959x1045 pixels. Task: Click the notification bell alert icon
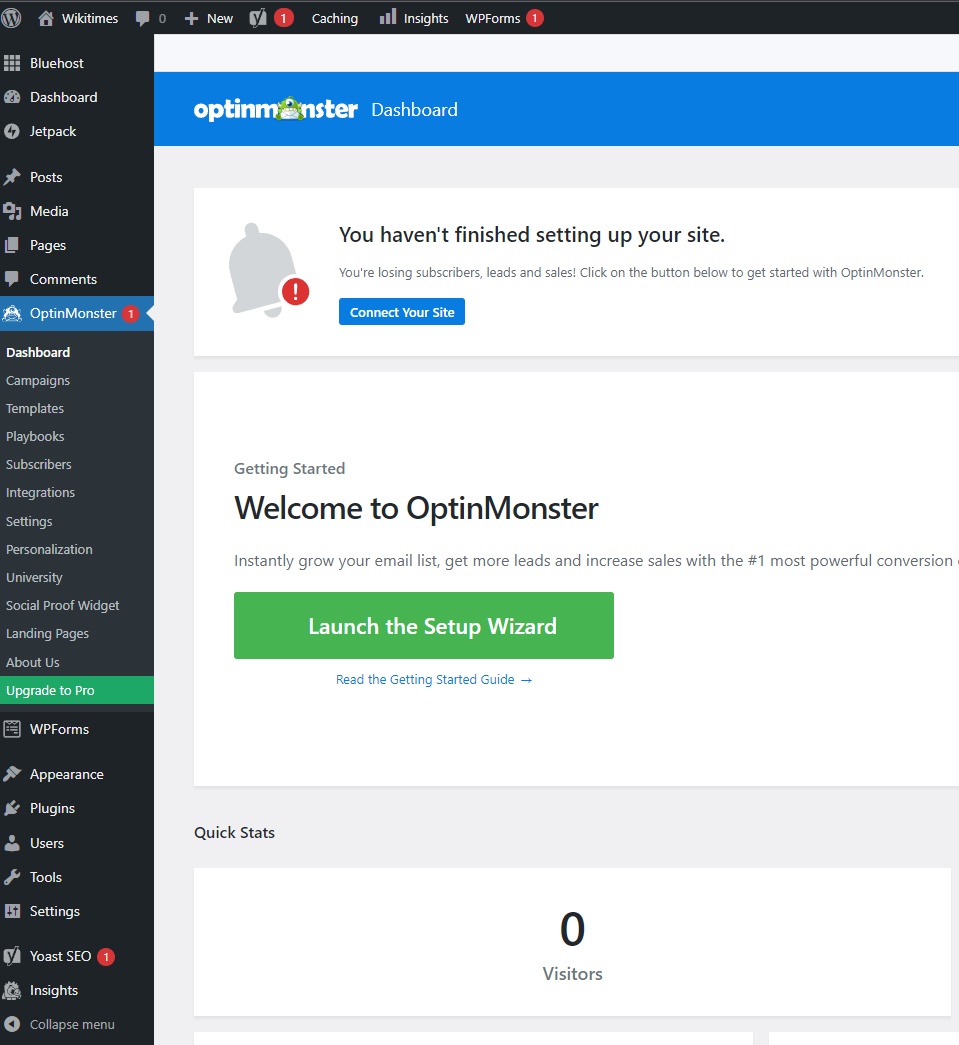269,270
